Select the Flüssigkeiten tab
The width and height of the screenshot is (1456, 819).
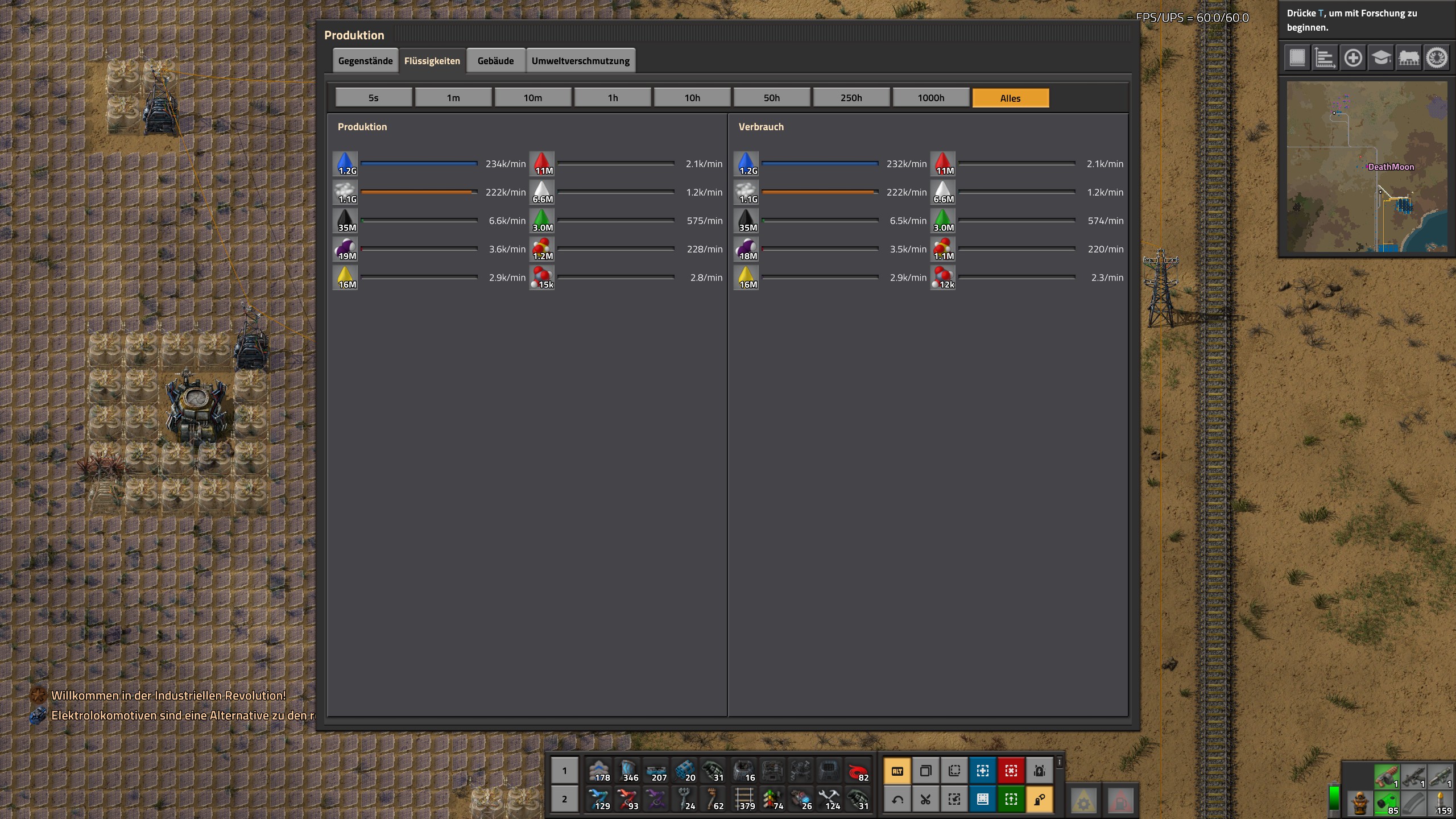[432, 61]
